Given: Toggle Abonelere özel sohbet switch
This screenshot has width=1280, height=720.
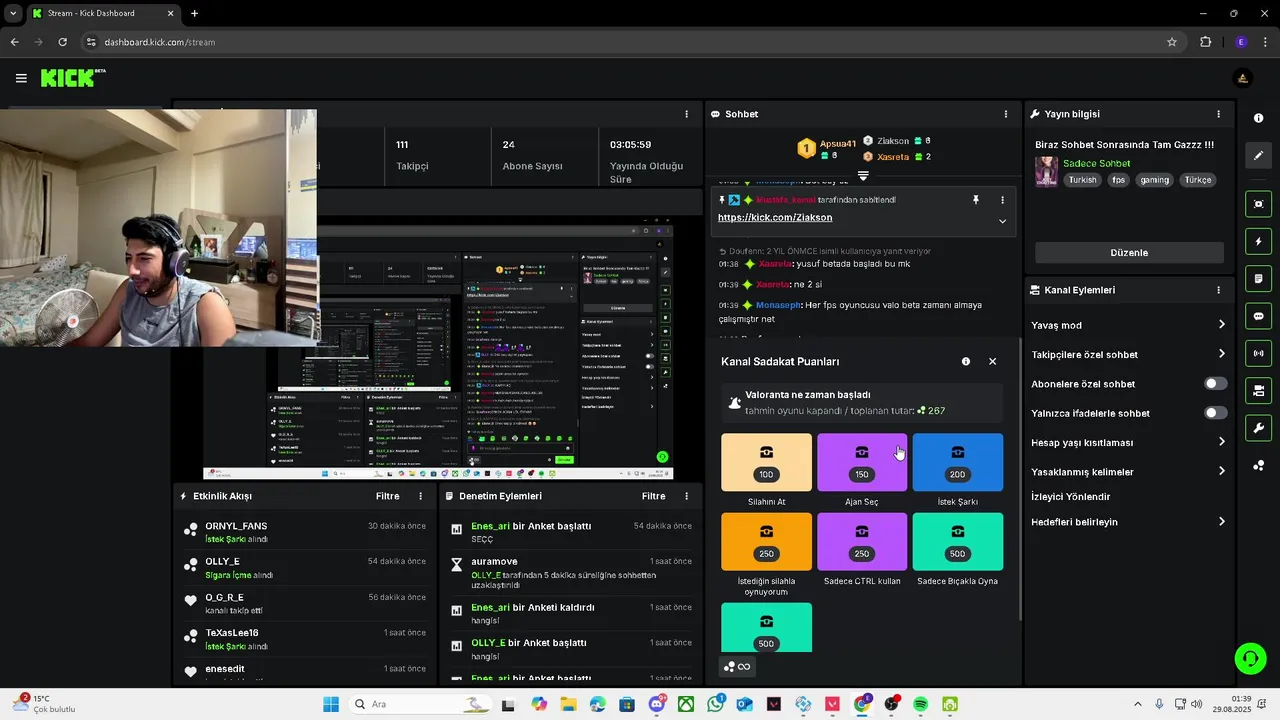Looking at the screenshot, I should pyautogui.click(x=1215, y=384).
